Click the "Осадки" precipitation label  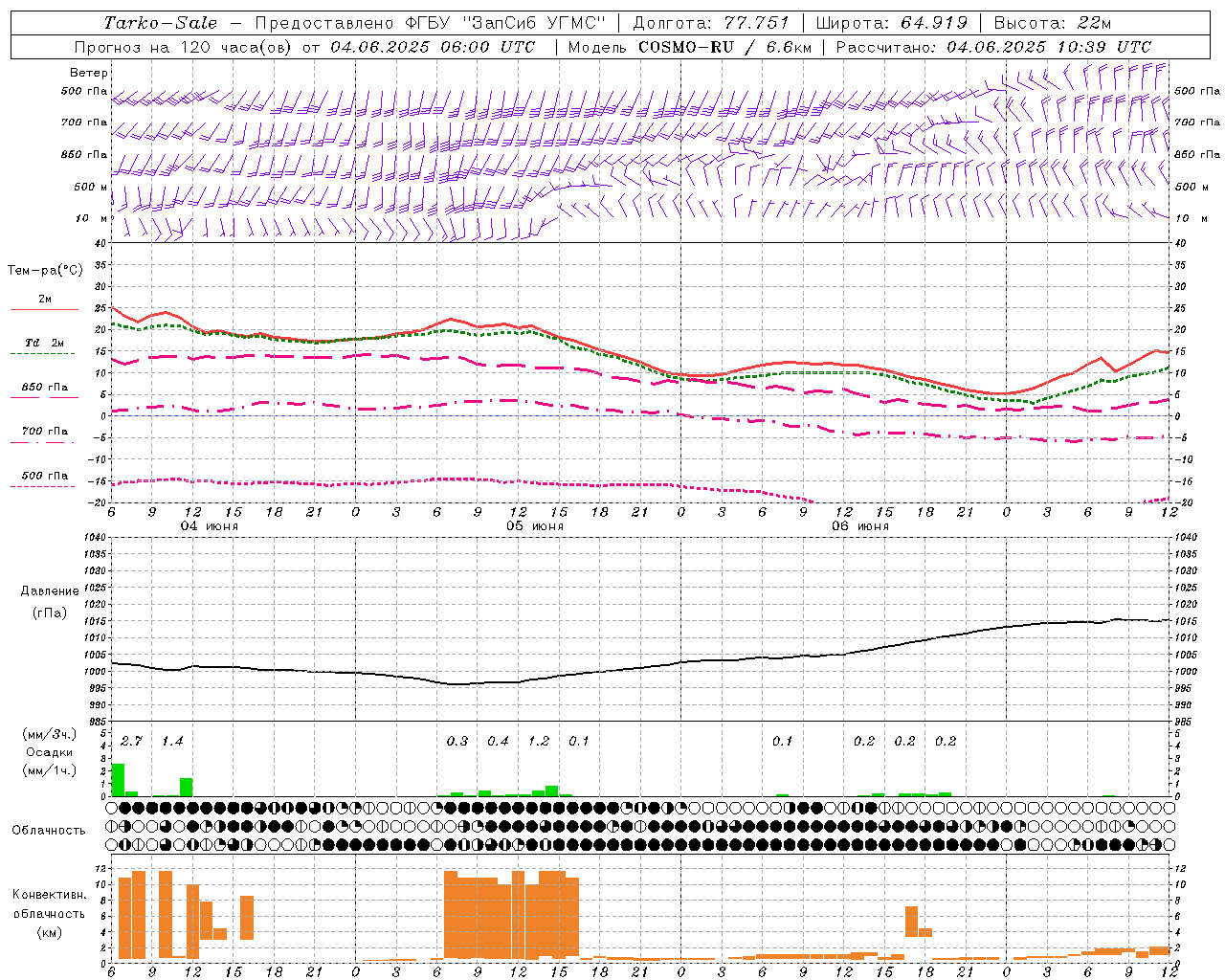tap(50, 752)
